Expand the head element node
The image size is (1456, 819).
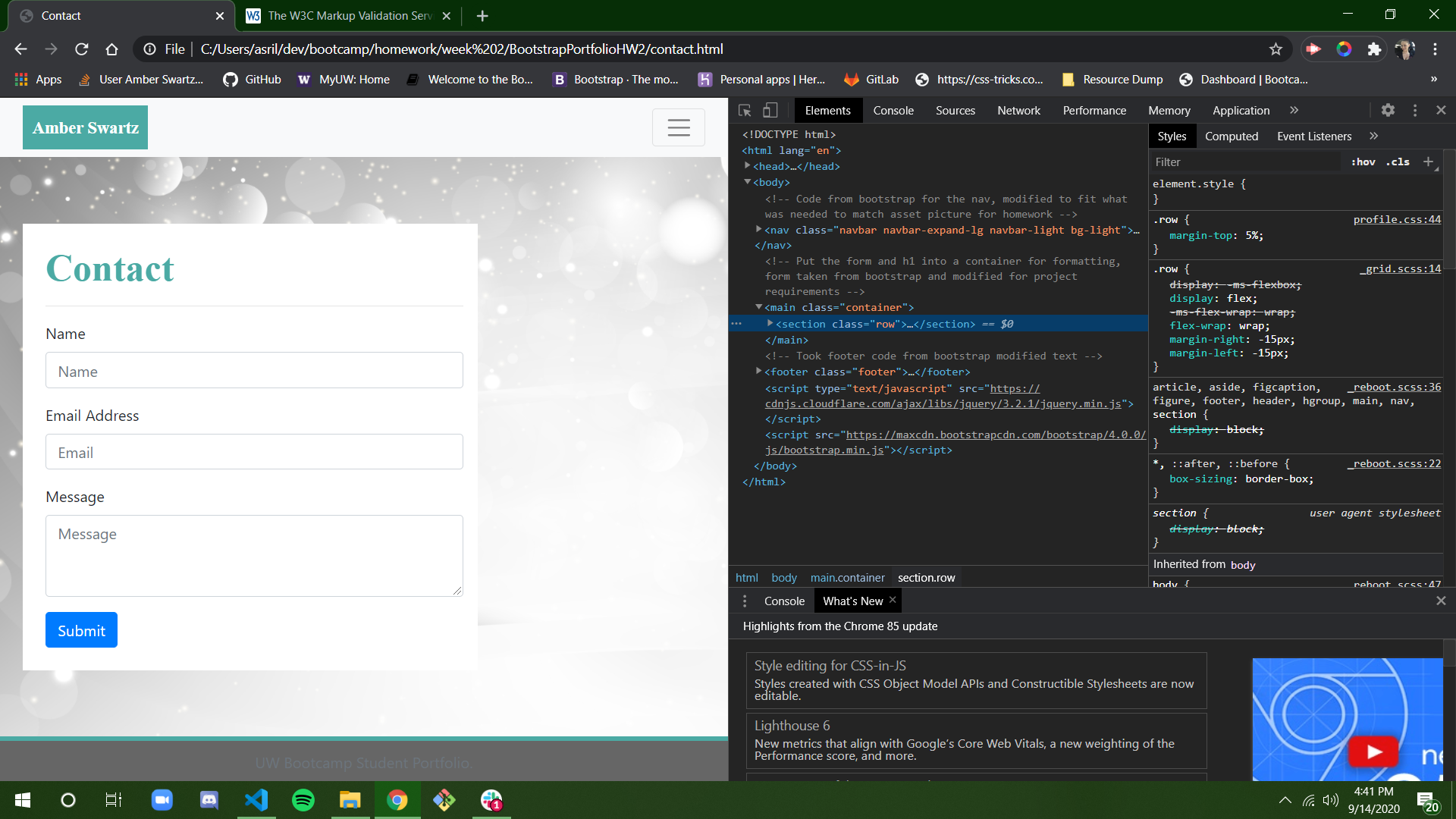[748, 165]
